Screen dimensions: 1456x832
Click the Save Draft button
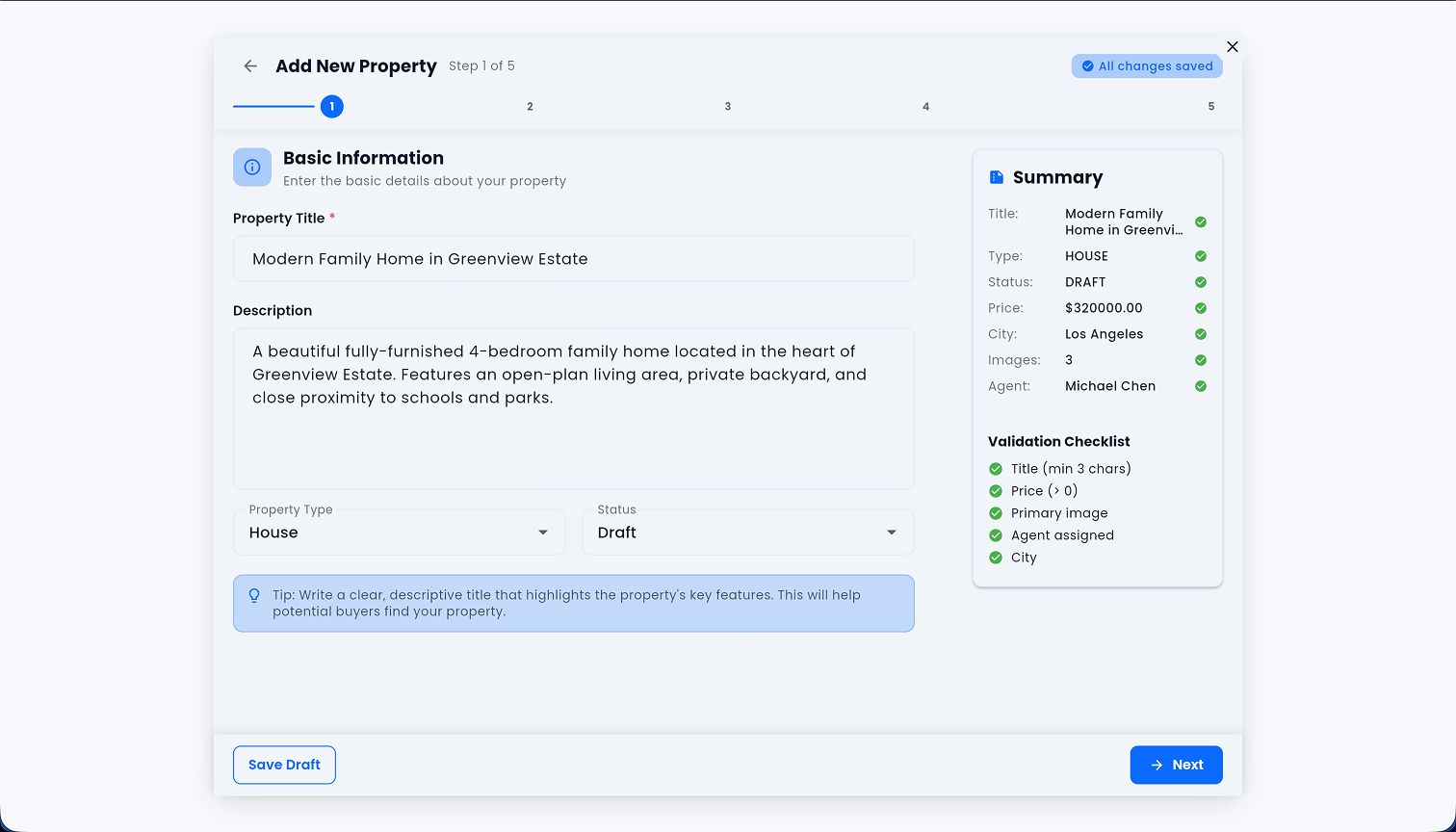pyautogui.click(x=284, y=765)
